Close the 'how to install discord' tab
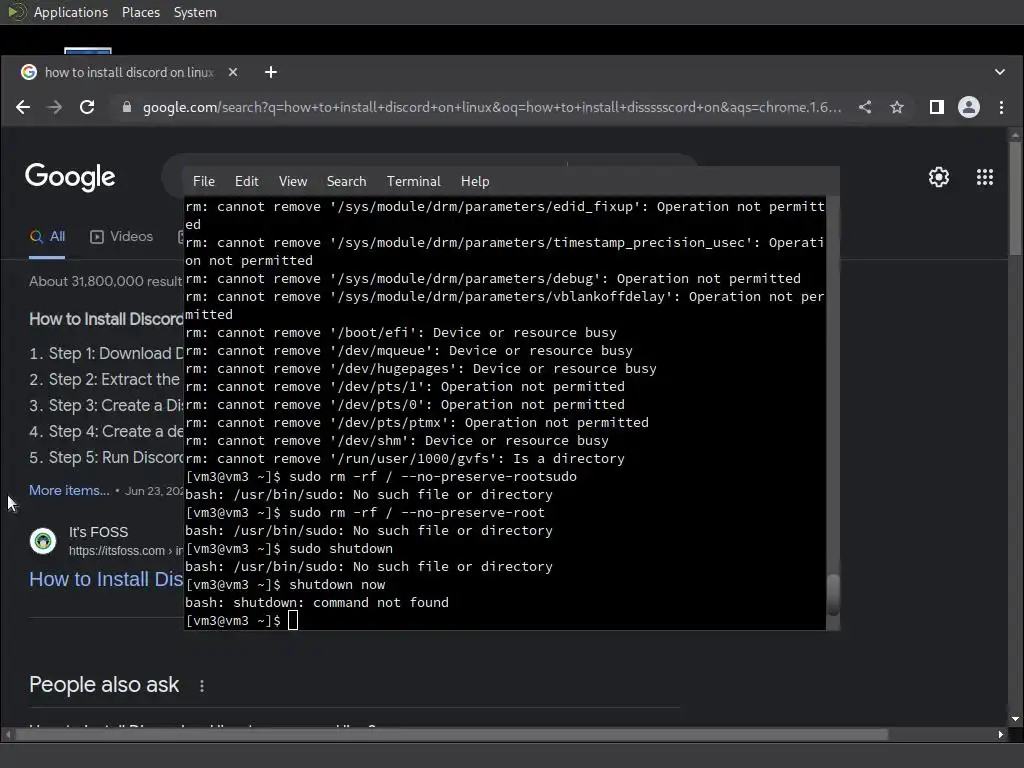The image size is (1024, 768). [232, 72]
